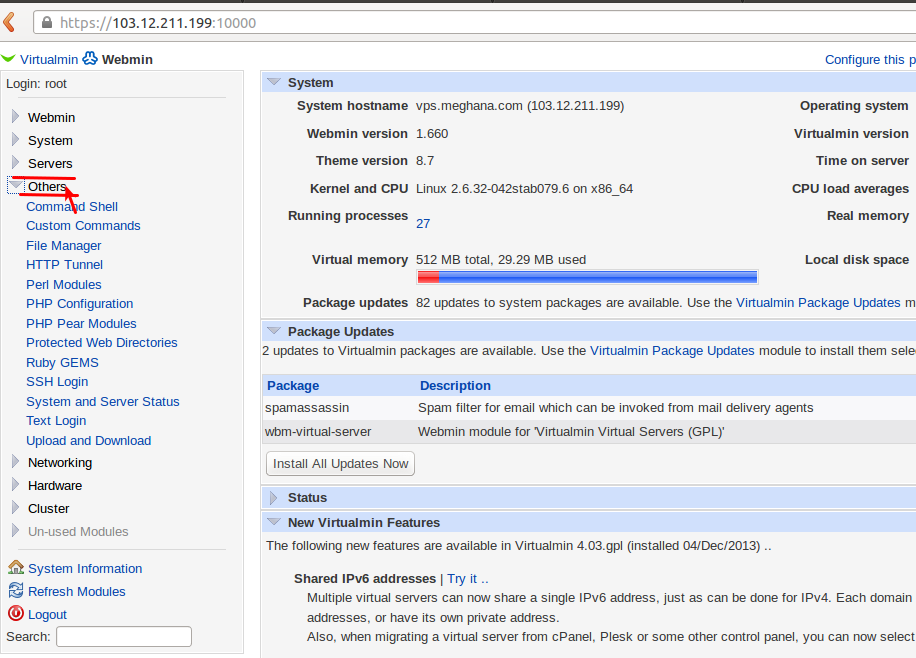Collapse the Others category arrow

16,186
